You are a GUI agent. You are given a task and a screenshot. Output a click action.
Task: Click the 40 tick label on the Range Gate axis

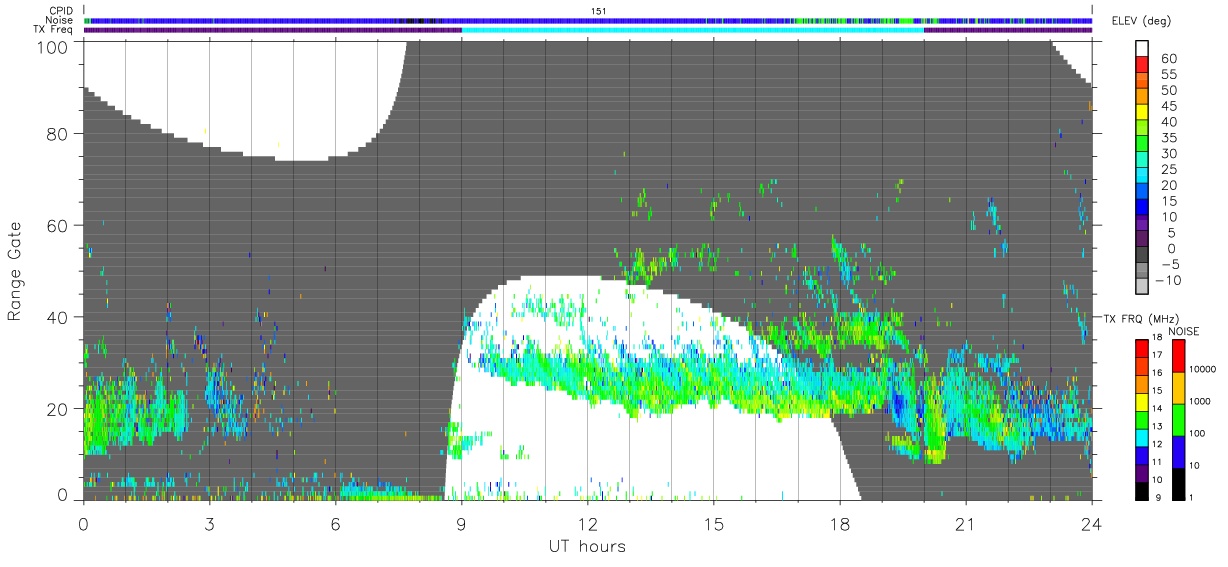59,317
